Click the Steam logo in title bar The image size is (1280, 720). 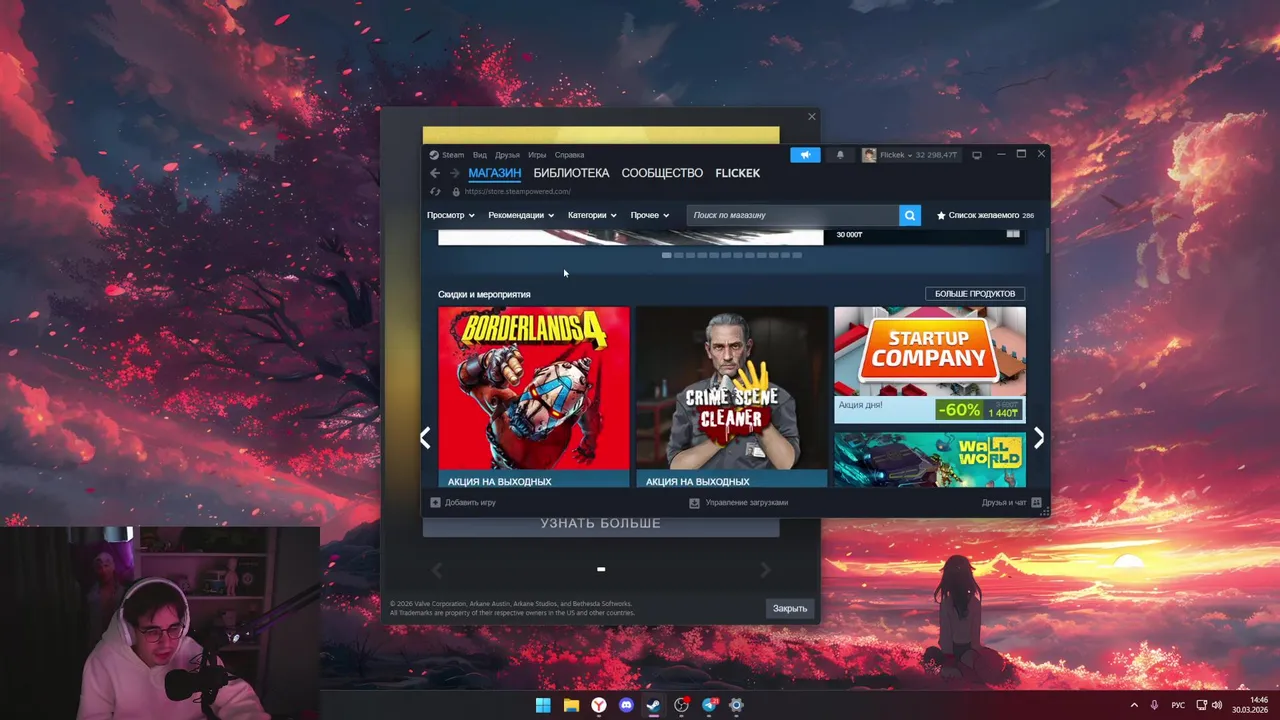(x=434, y=155)
